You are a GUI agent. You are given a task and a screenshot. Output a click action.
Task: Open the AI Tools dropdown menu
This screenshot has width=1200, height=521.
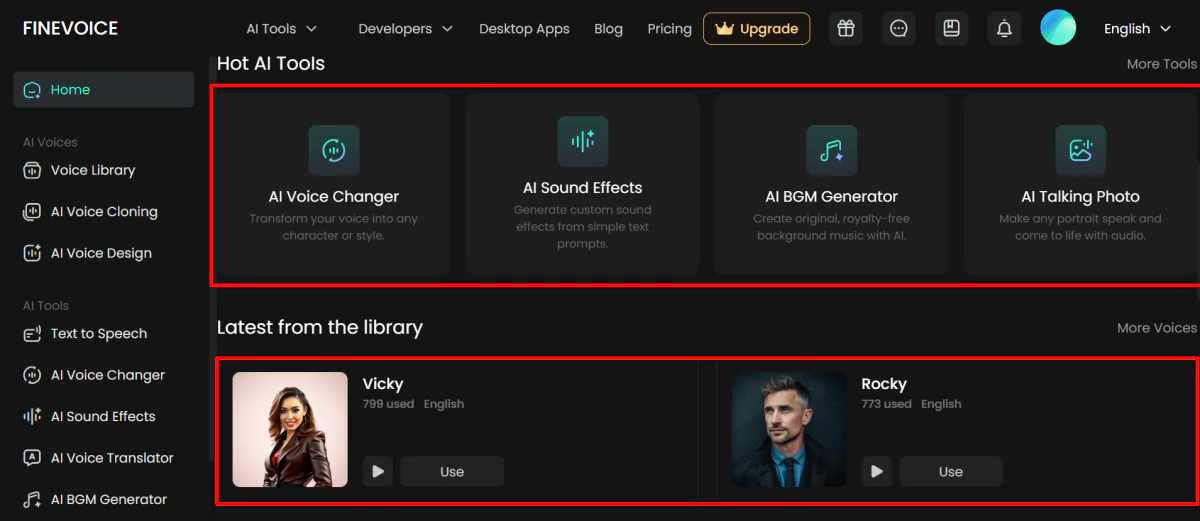pyautogui.click(x=282, y=29)
